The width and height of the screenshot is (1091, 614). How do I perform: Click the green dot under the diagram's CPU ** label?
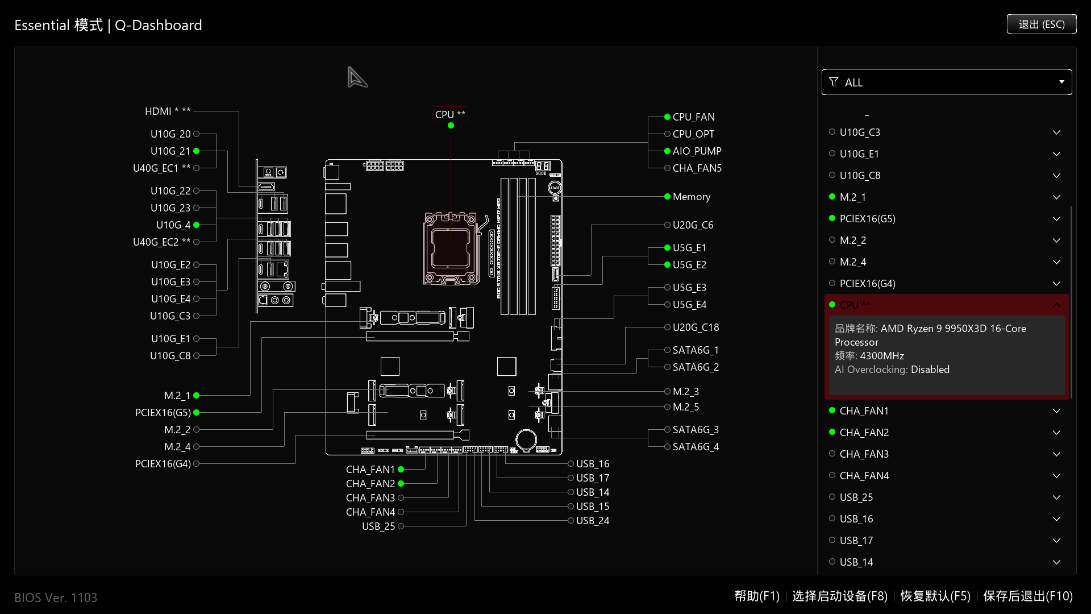tap(451, 125)
